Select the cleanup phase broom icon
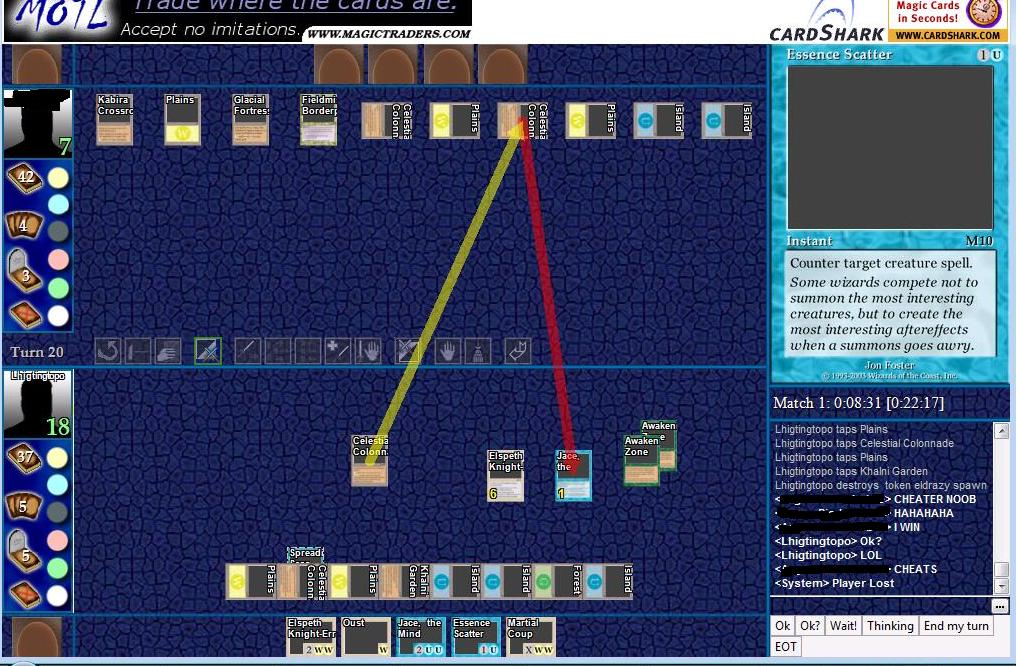Viewport: 1016px width, 666px height. pos(478,351)
